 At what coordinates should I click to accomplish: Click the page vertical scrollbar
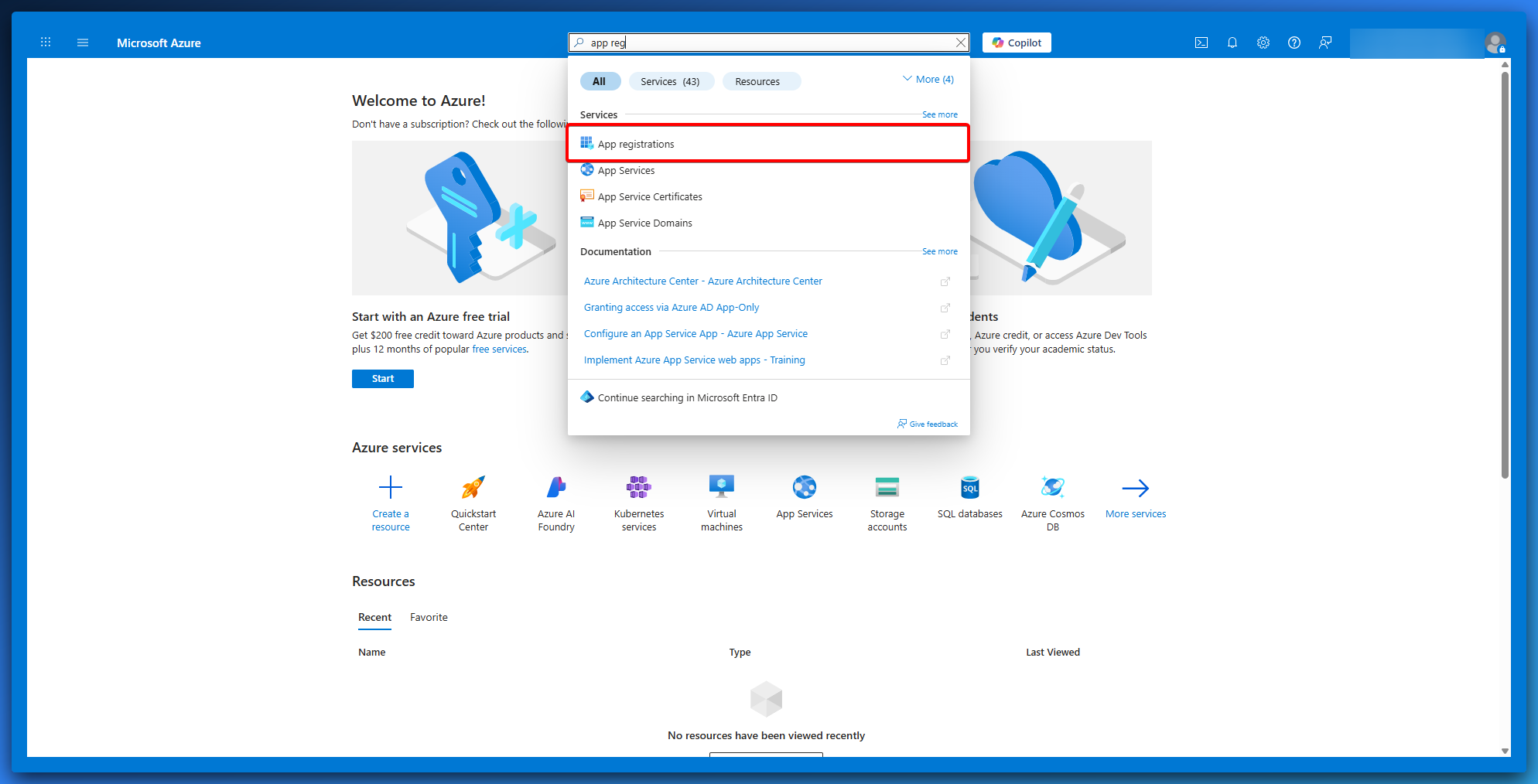pos(1505,274)
